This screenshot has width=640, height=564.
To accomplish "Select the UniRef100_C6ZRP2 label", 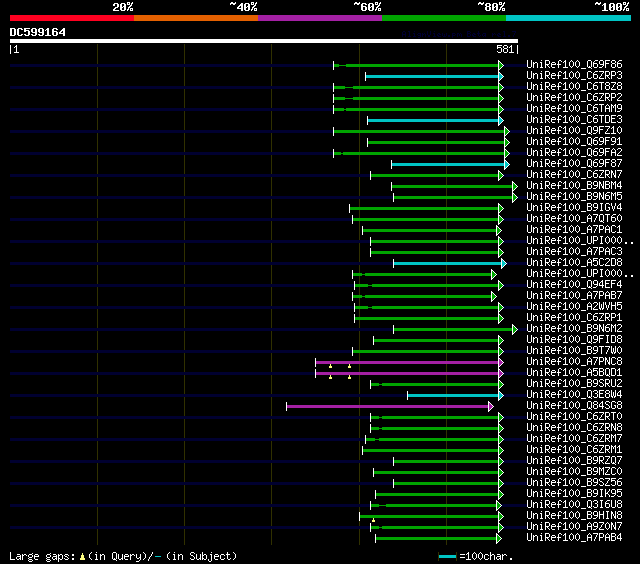I will [574, 98].
